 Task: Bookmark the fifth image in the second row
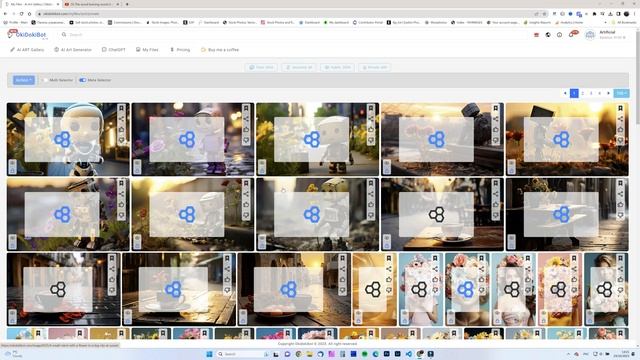coord(620,183)
